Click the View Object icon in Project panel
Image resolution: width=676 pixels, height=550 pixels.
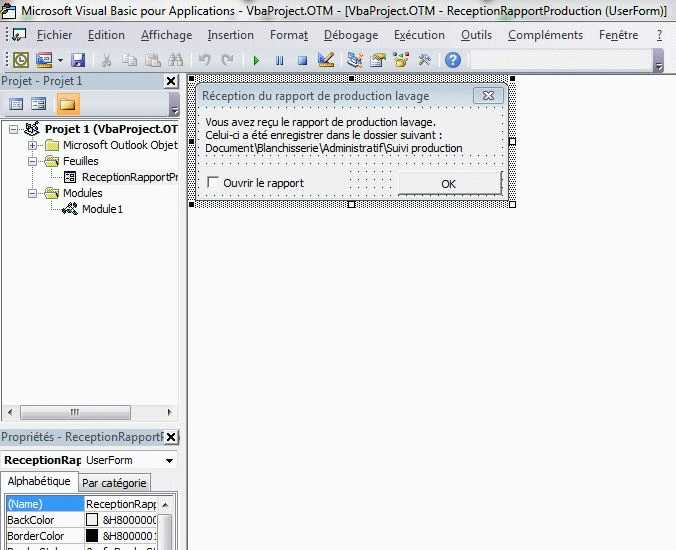pos(39,104)
